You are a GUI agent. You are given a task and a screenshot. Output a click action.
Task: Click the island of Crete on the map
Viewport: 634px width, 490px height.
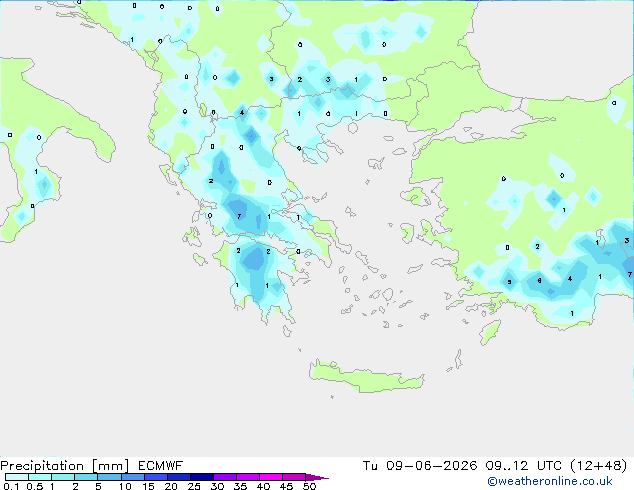pos(366,375)
